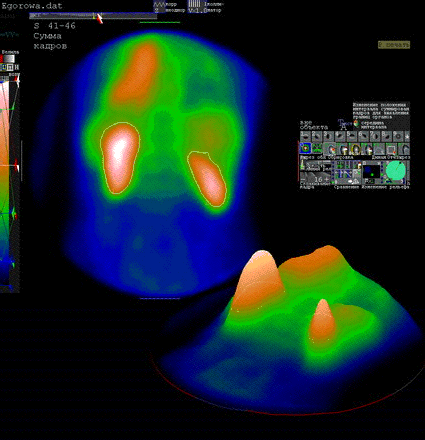Click the blue arrows comparison icon
The height and width of the screenshot is (440, 425).
pos(342,174)
